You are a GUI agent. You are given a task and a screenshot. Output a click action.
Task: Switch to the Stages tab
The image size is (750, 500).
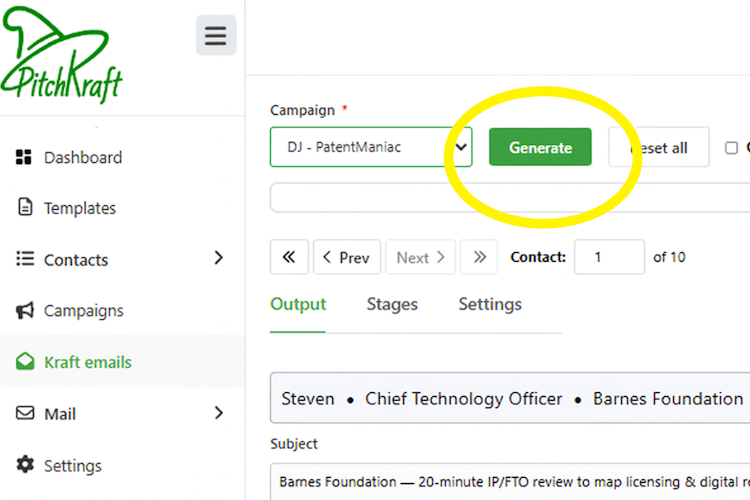392,304
